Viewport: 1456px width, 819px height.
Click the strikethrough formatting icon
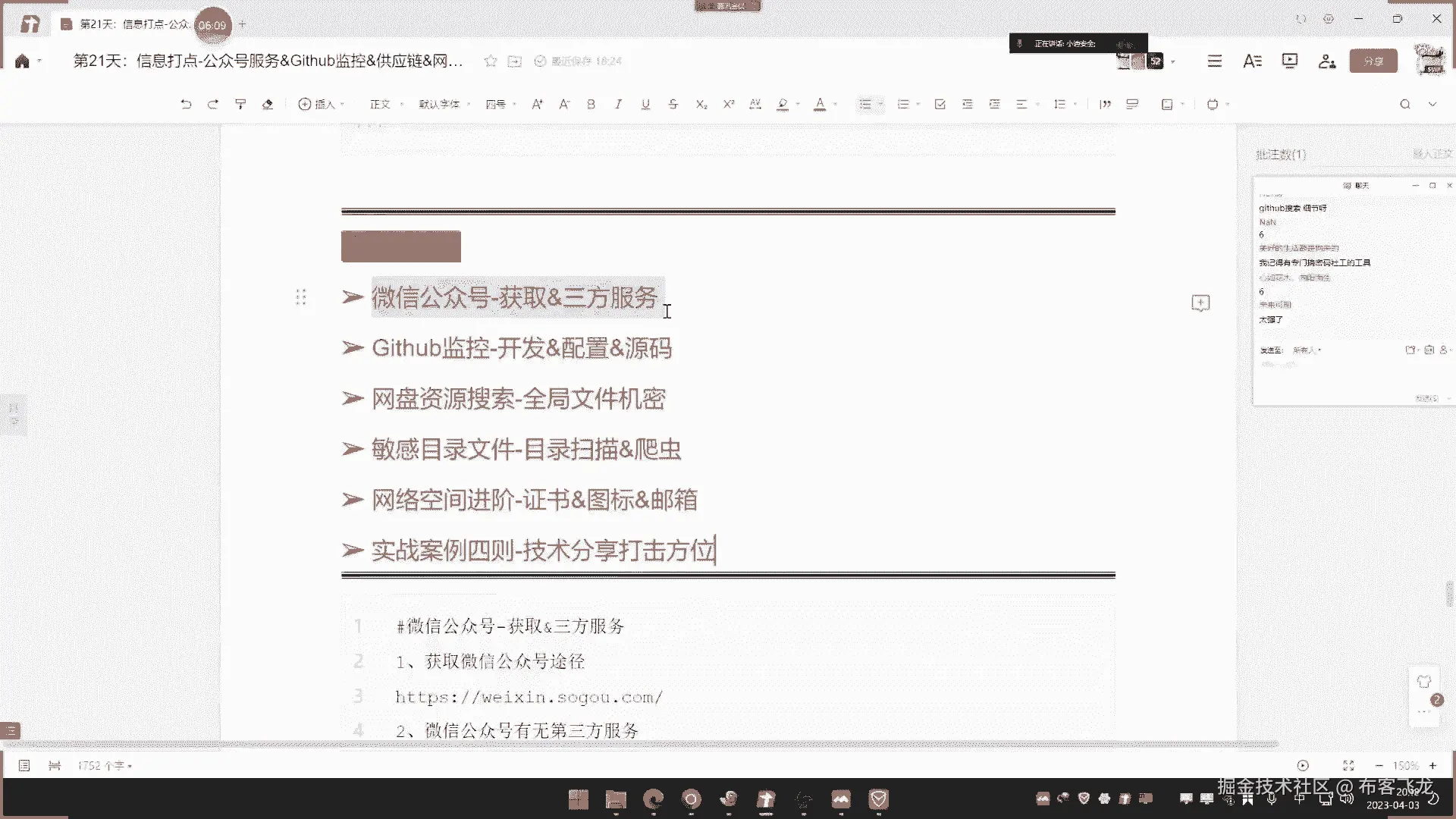pos(673,105)
